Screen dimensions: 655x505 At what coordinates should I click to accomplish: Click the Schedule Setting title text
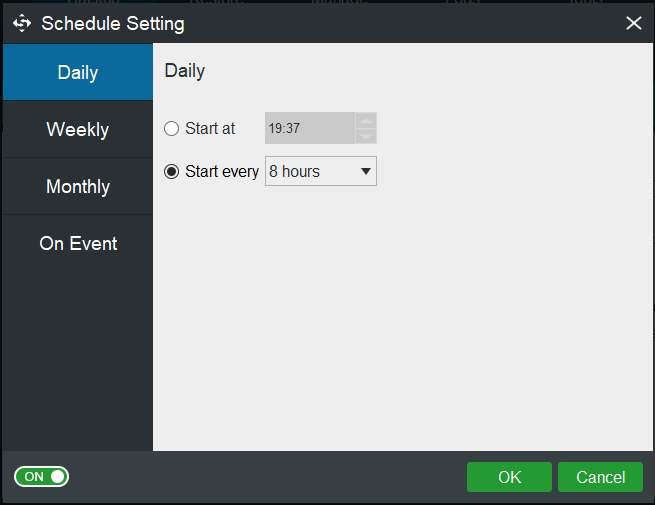pos(113,23)
